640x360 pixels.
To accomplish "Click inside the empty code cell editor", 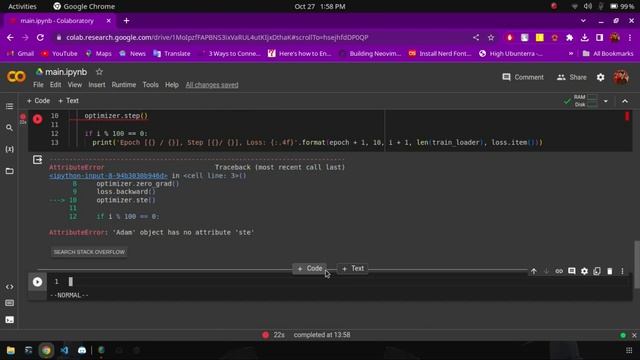I will coord(339,282).
